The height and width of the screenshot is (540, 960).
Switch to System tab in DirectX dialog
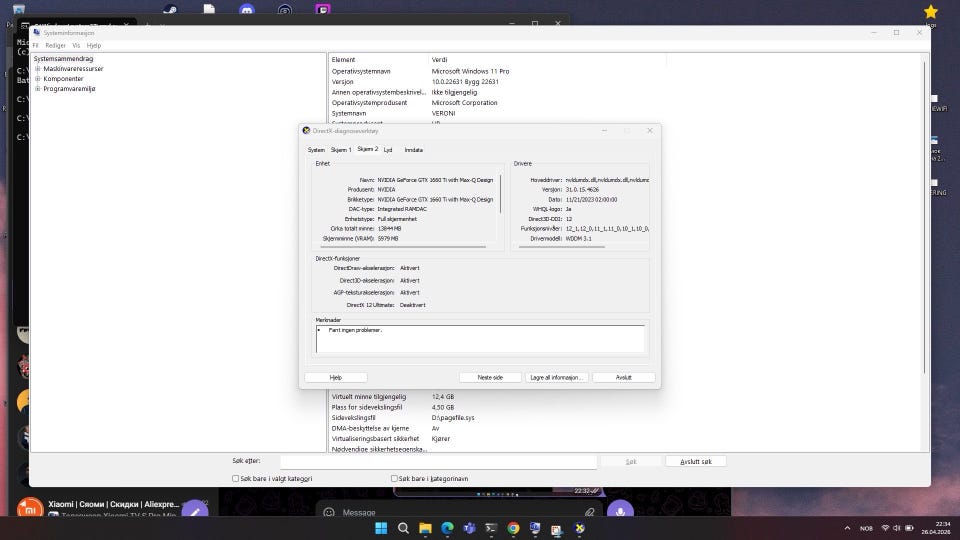click(x=316, y=150)
